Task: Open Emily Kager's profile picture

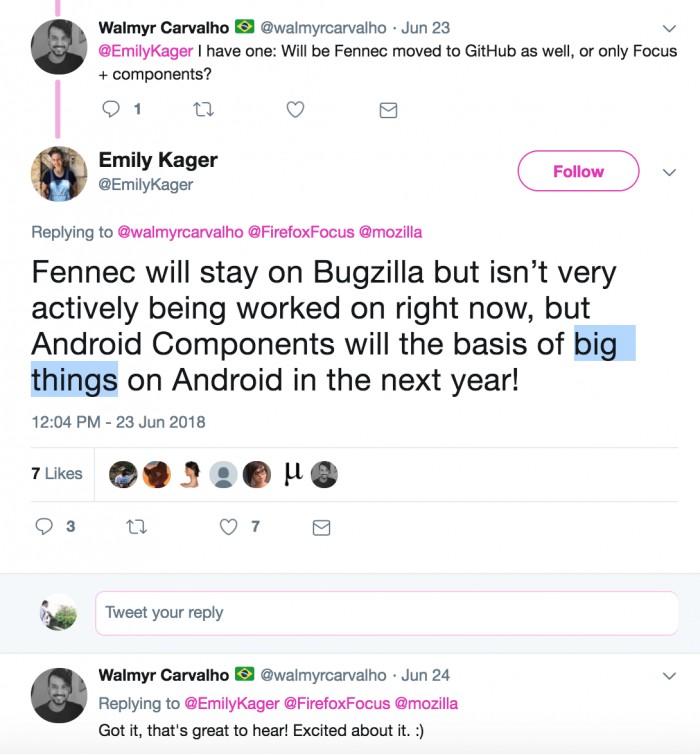Action: (58, 174)
